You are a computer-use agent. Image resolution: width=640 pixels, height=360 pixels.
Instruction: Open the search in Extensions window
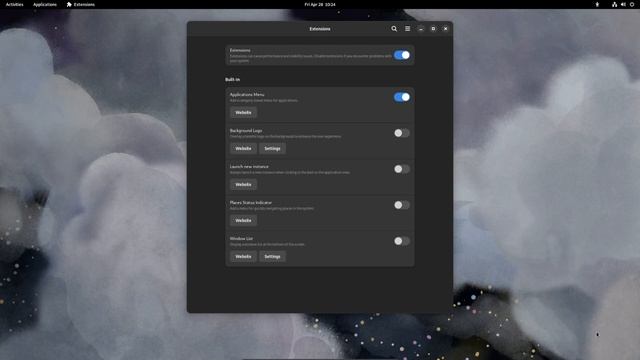coord(394,29)
